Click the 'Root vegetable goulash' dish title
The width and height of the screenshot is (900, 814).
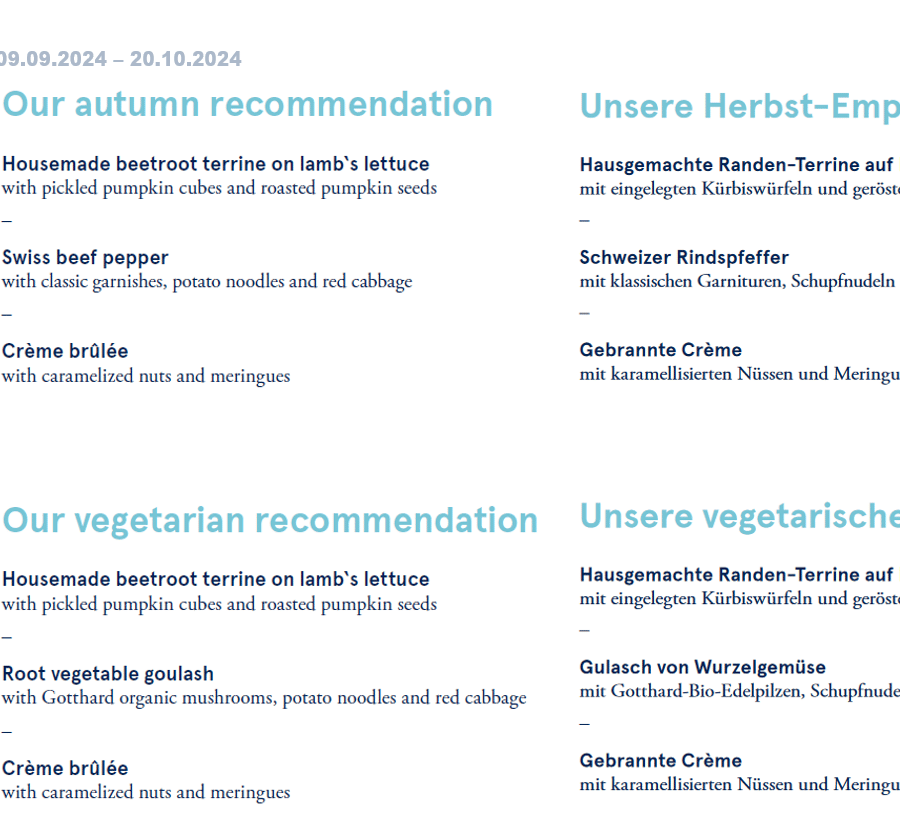[x=108, y=673]
